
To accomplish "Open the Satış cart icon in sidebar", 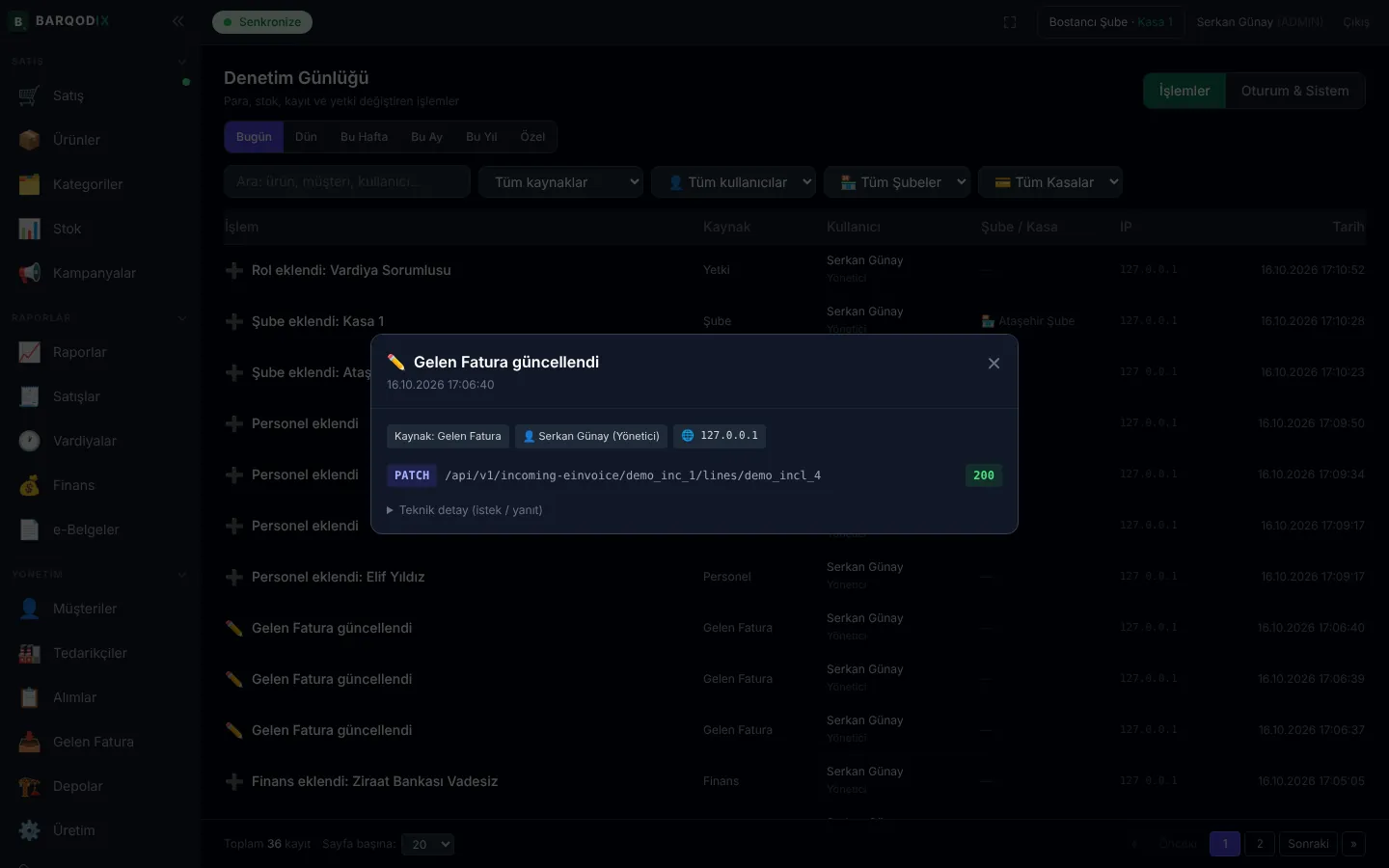I will (x=29, y=95).
